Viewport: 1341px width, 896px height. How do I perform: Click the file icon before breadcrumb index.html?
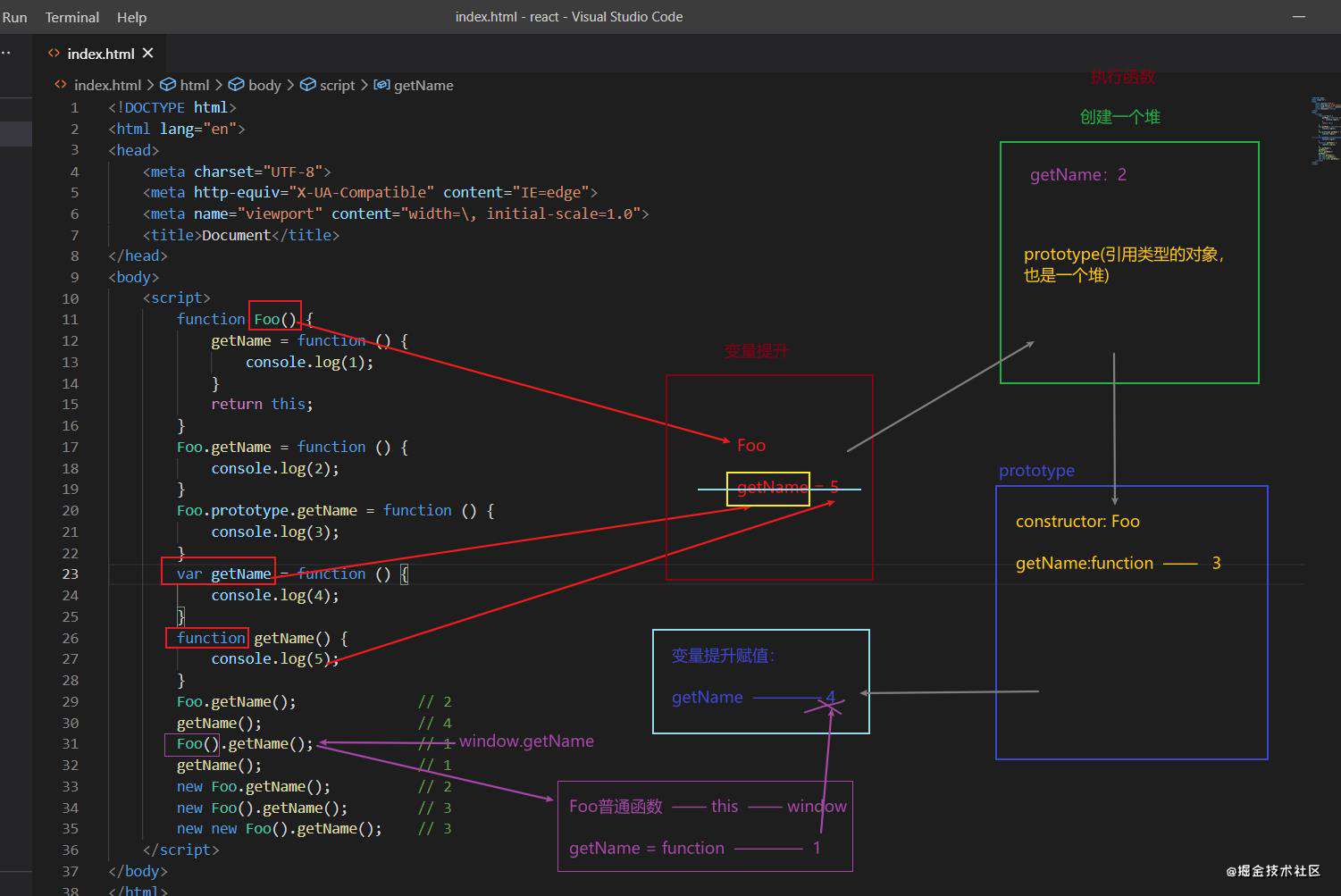(x=60, y=85)
